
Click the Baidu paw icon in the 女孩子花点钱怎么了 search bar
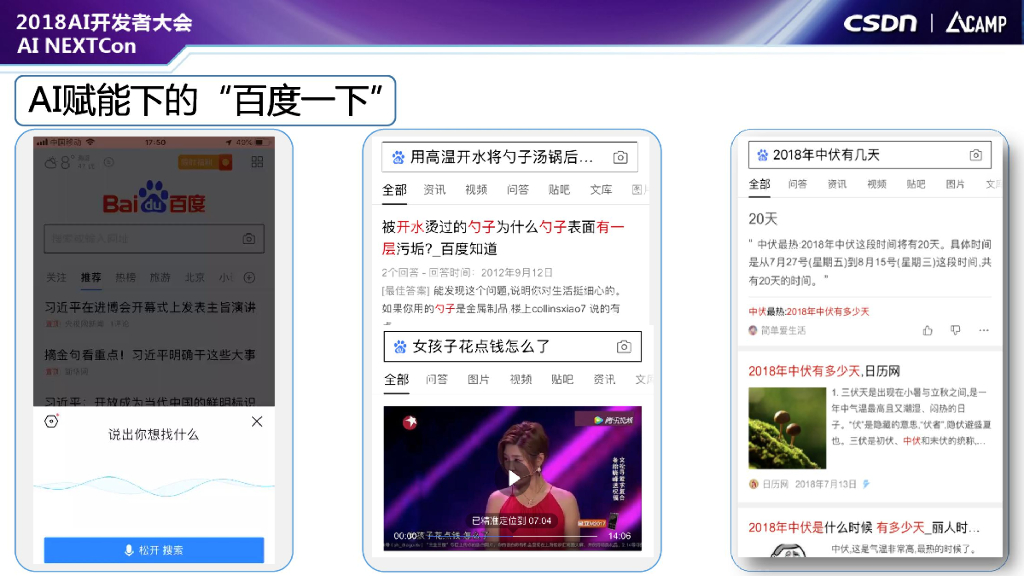(400, 347)
